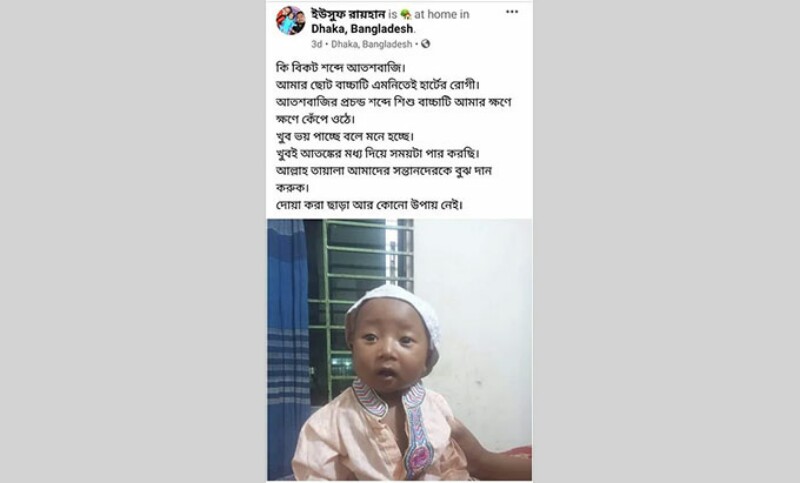Open author profile ইউসুফ রায়হান
The width and height of the screenshot is (800, 483).
point(348,14)
